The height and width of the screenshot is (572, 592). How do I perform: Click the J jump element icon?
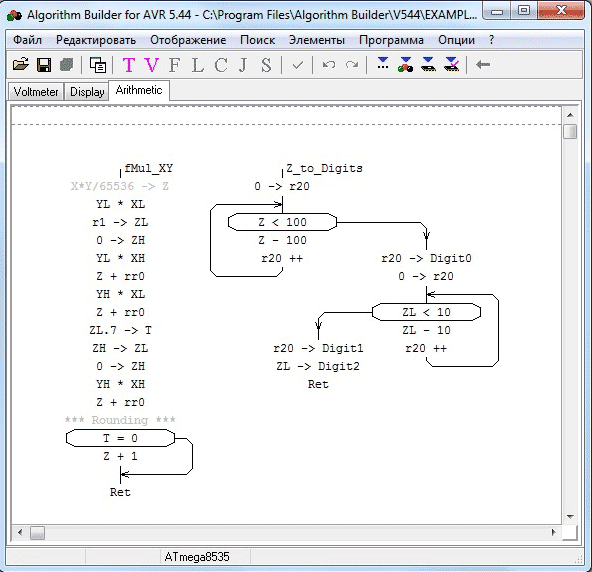tap(243, 65)
